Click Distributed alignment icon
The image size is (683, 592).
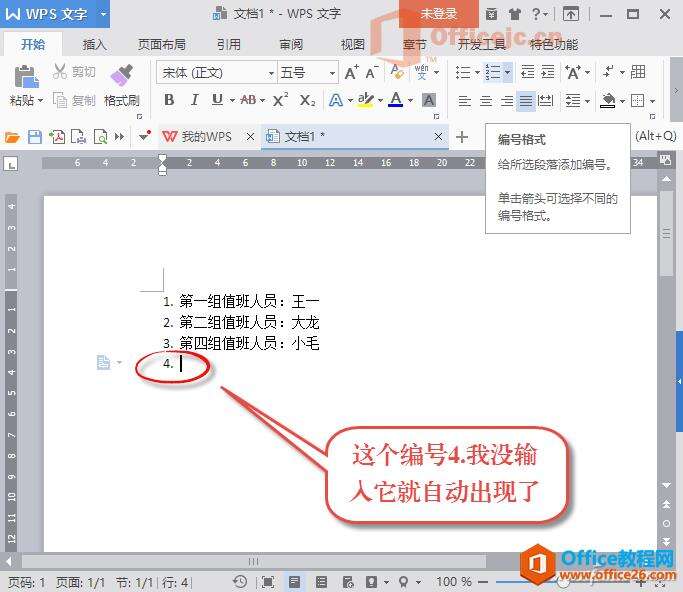(x=545, y=101)
